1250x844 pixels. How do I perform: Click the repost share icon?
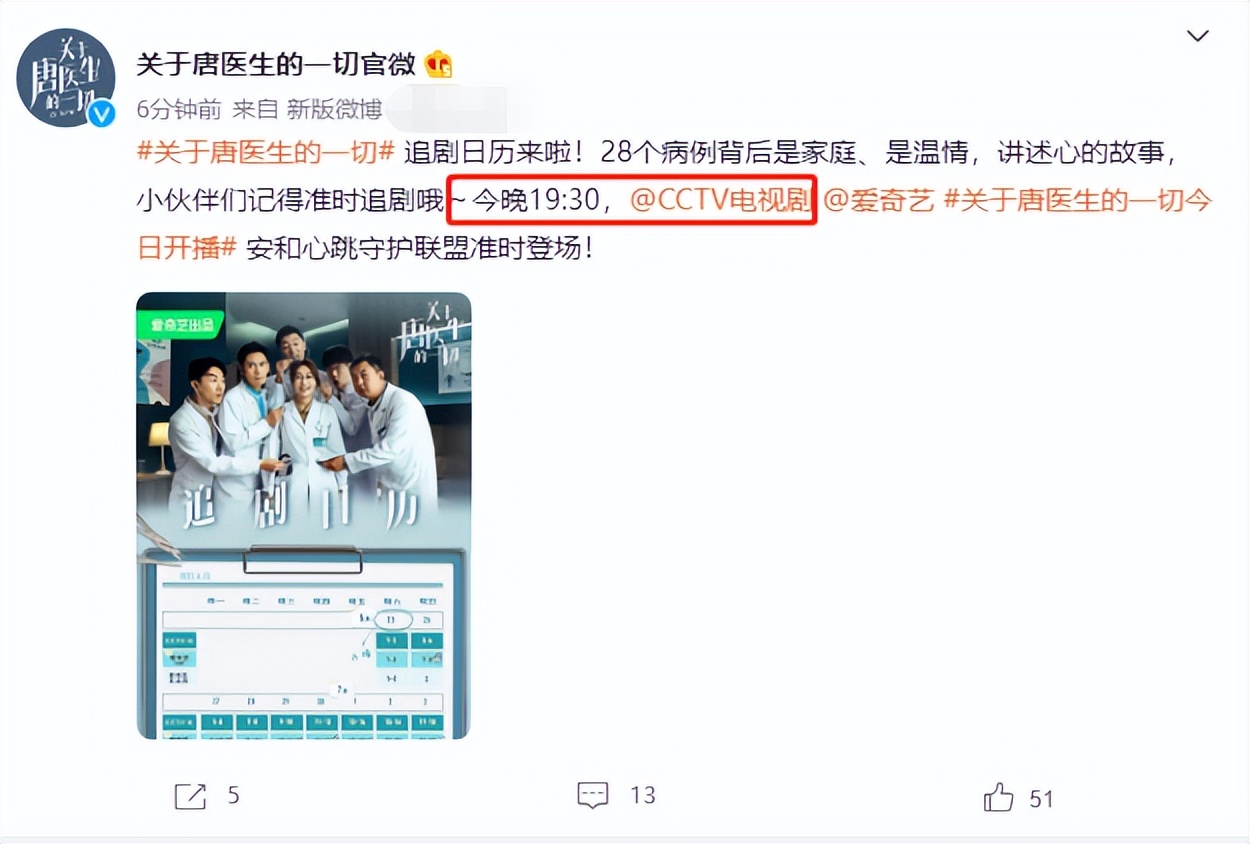pyautogui.click(x=190, y=796)
